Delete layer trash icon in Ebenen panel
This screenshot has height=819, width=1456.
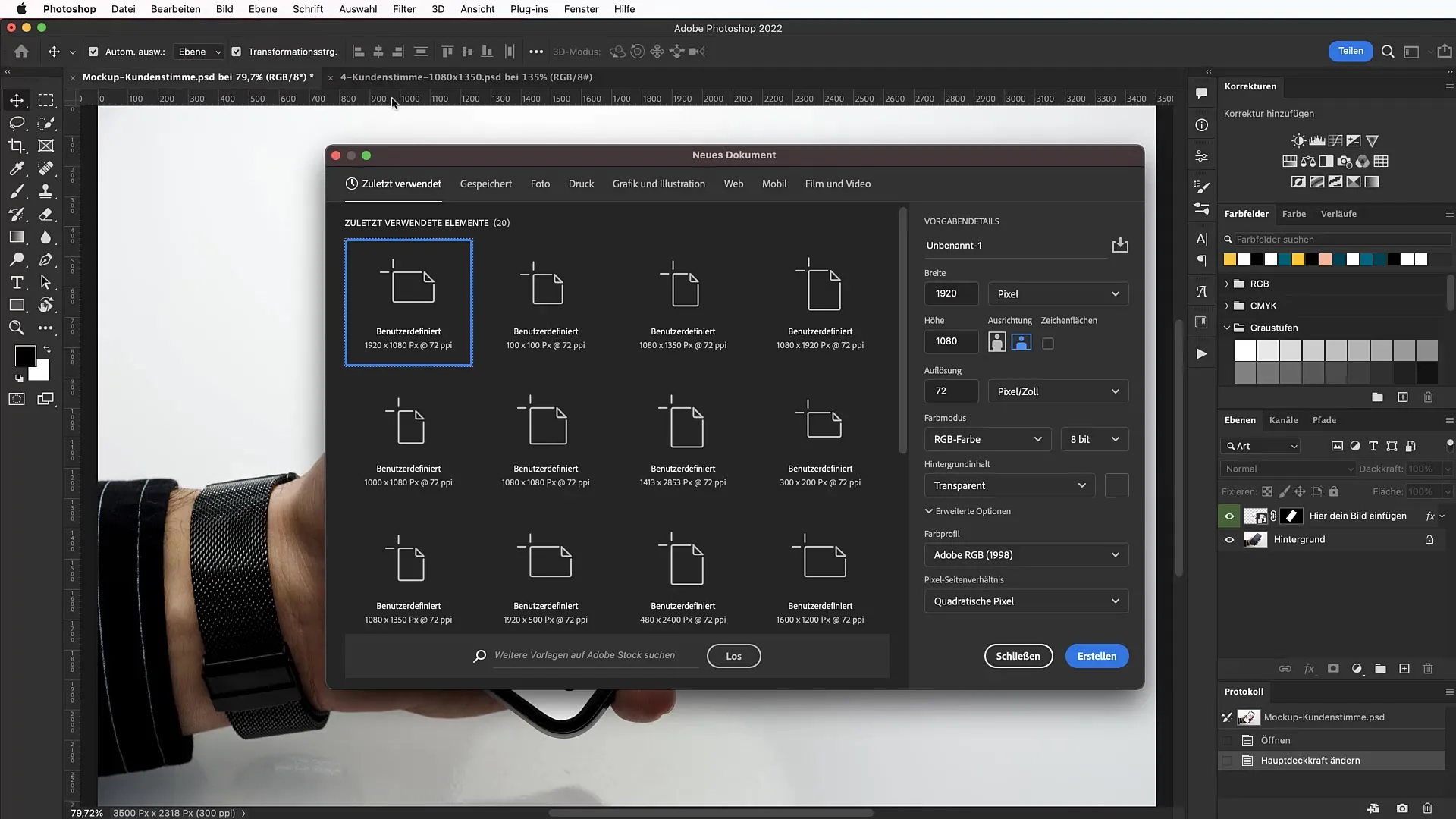coord(1428,668)
